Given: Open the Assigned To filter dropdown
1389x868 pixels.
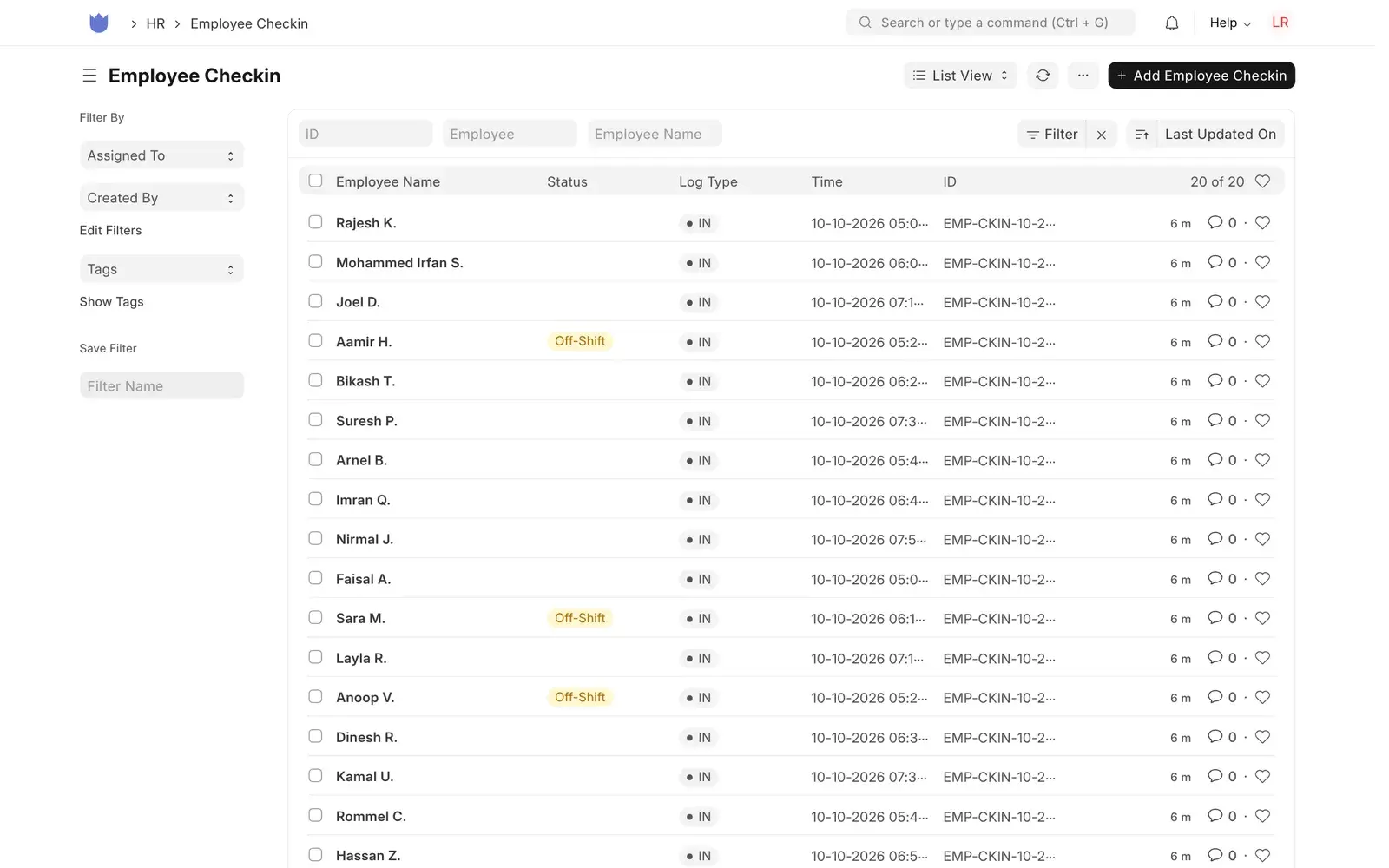Looking at the screenshot, I should 161,155.
